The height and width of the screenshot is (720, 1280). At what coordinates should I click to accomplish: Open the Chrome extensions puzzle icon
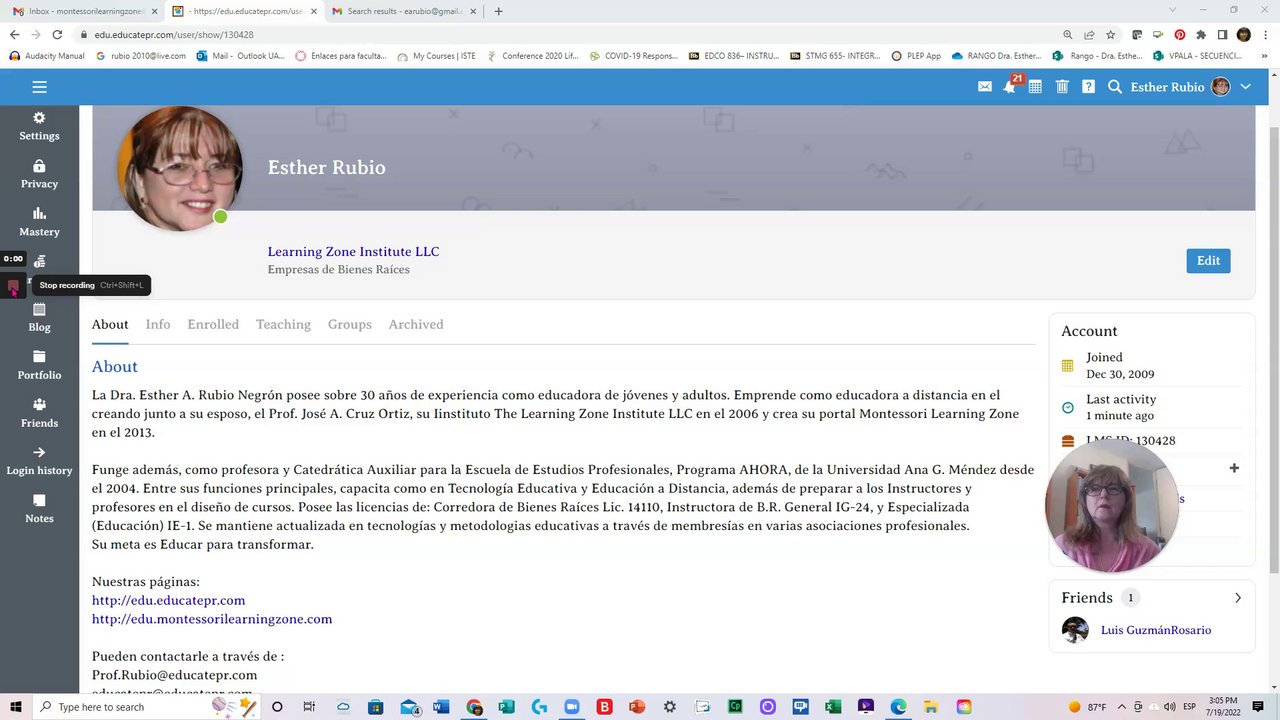(1201, 34)
